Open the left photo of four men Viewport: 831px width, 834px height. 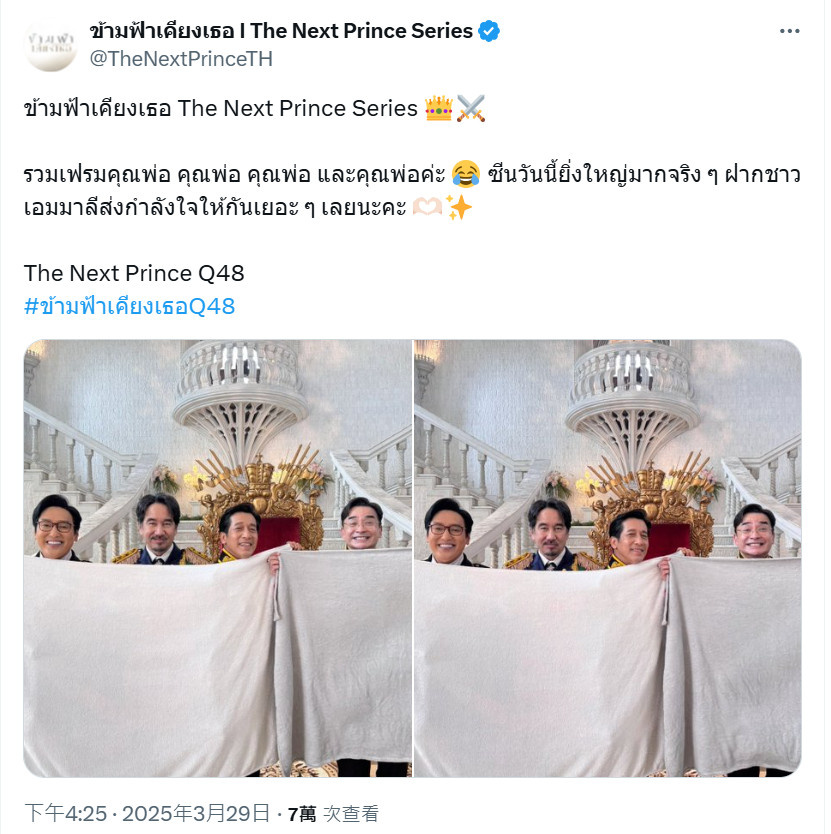[218, 558]
